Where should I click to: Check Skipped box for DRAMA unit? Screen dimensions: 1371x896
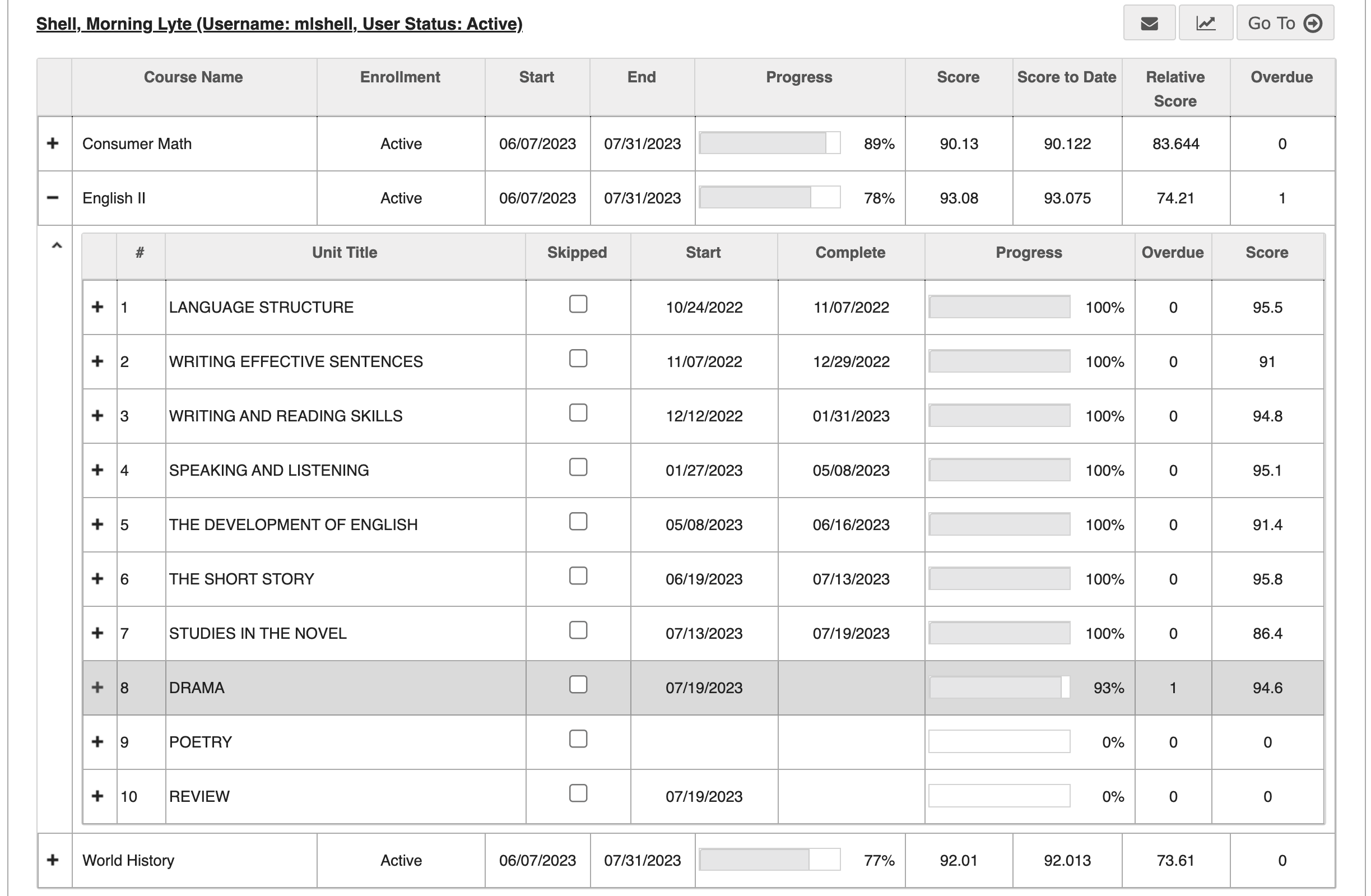pos(578,685)
